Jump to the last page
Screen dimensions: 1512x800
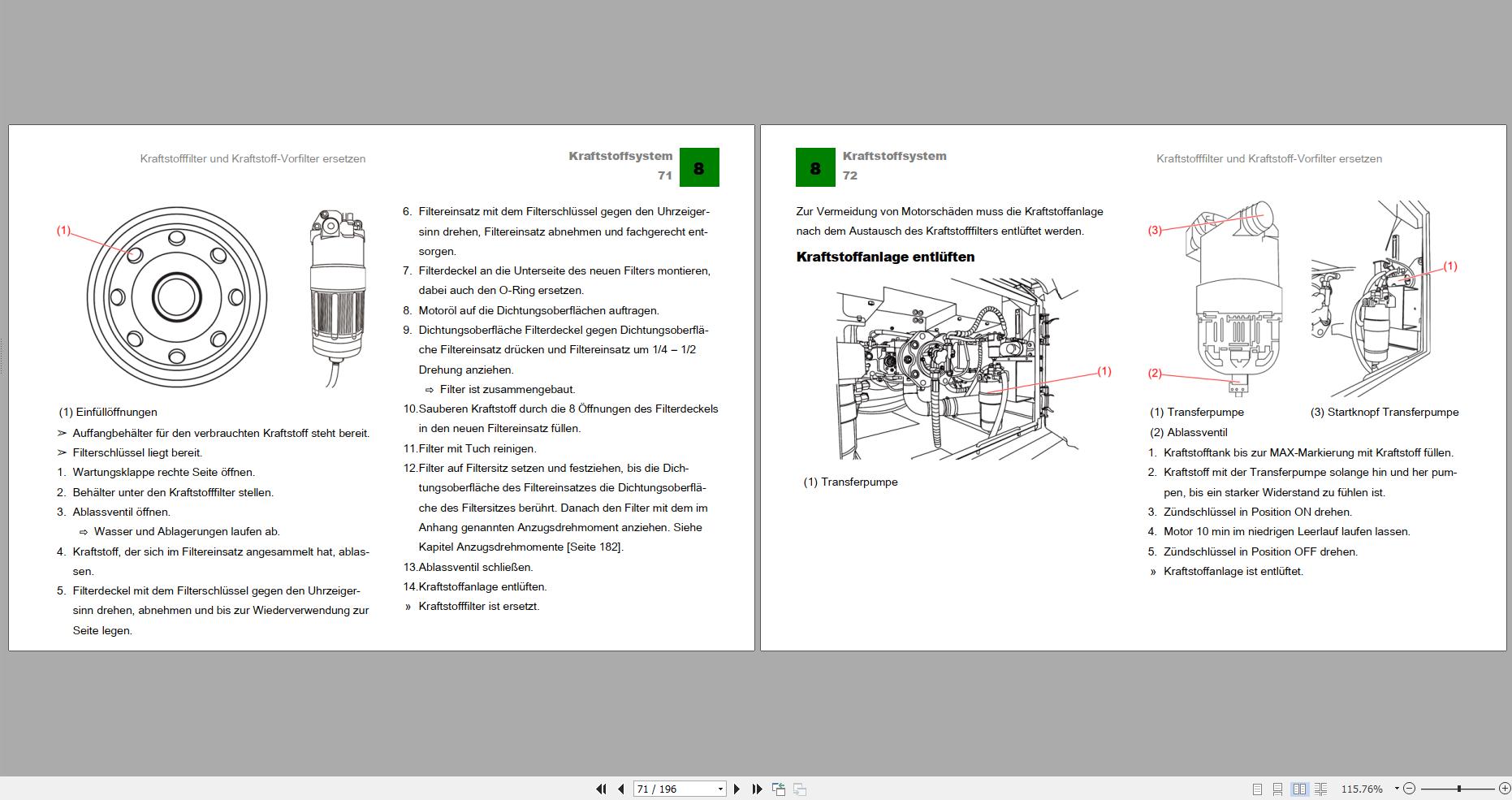click(757, 789)
